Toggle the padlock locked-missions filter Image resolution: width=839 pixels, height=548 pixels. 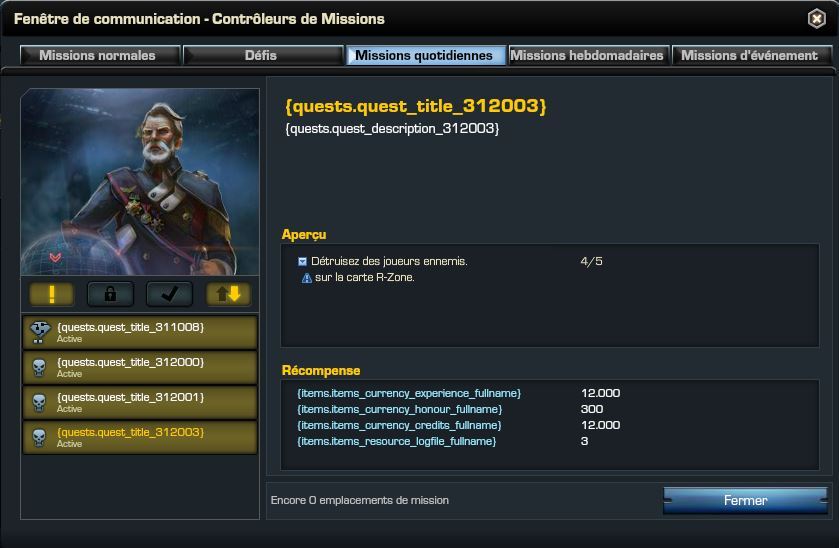coord(110,294)
